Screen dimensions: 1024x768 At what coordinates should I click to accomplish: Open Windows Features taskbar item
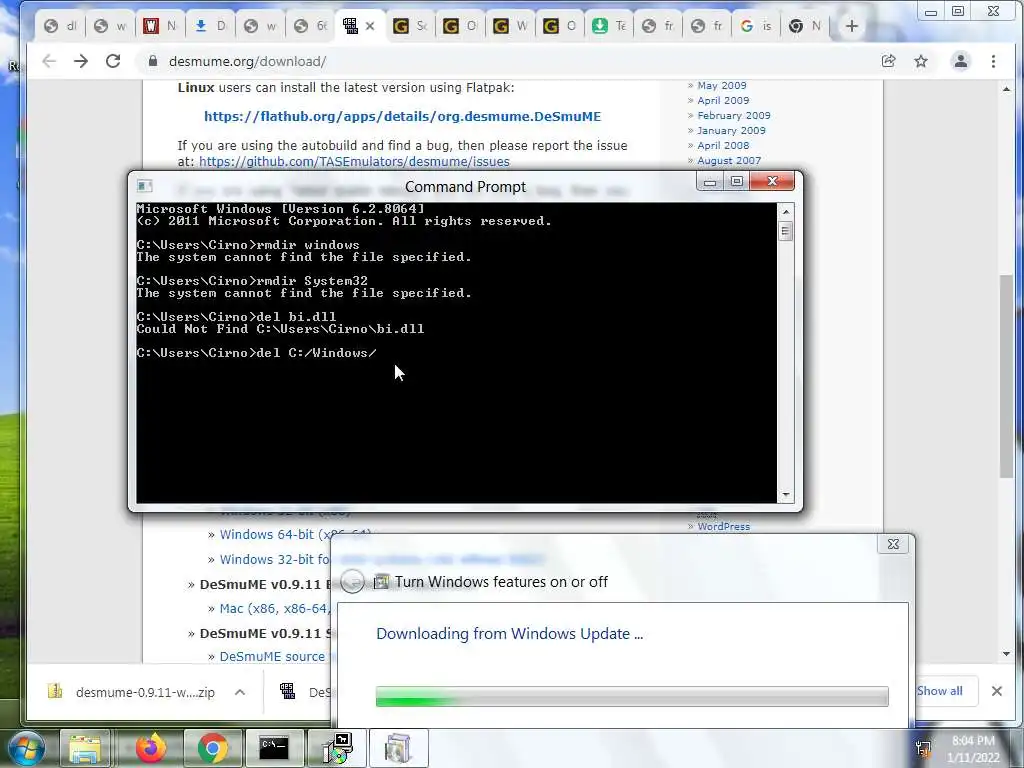[x=338, y=748]
